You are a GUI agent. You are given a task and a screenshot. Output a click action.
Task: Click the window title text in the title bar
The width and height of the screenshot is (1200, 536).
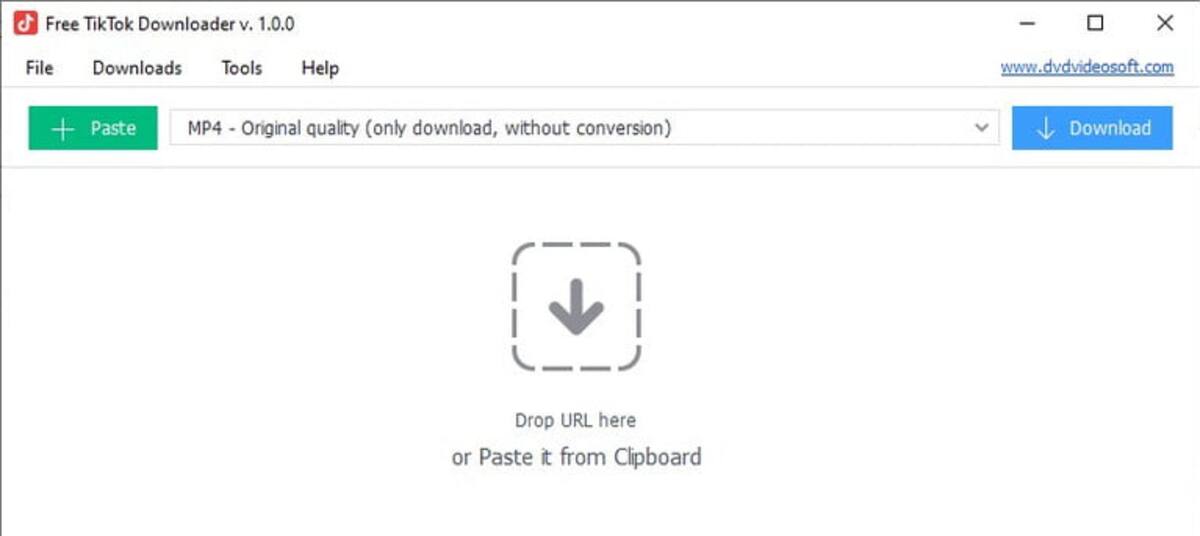click(x=170, y=23)
